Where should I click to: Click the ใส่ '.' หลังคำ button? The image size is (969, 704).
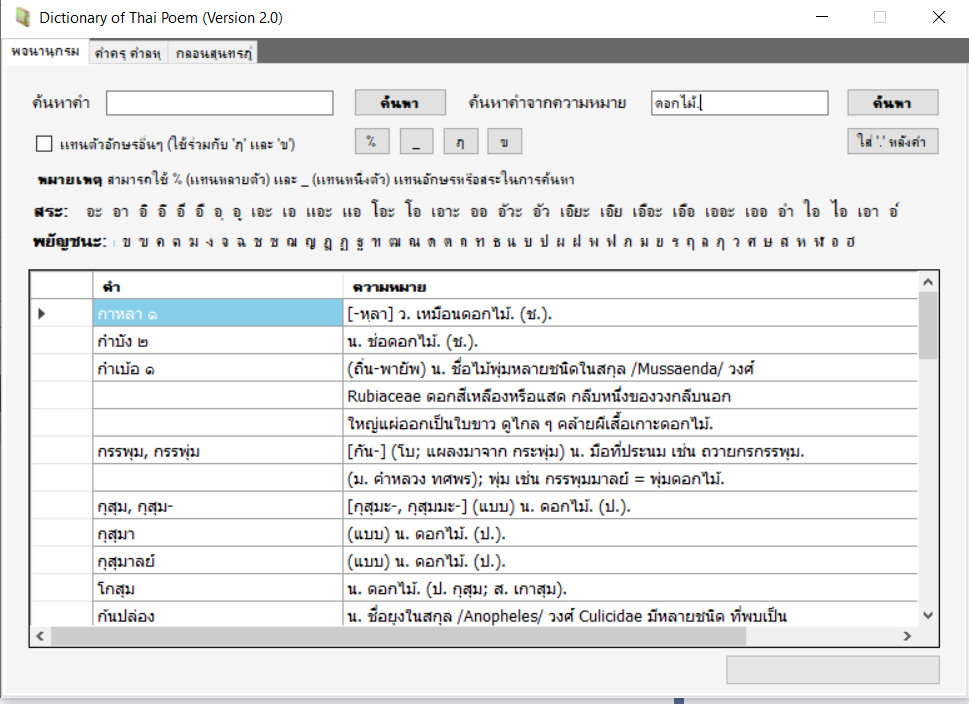pos(892,142)
